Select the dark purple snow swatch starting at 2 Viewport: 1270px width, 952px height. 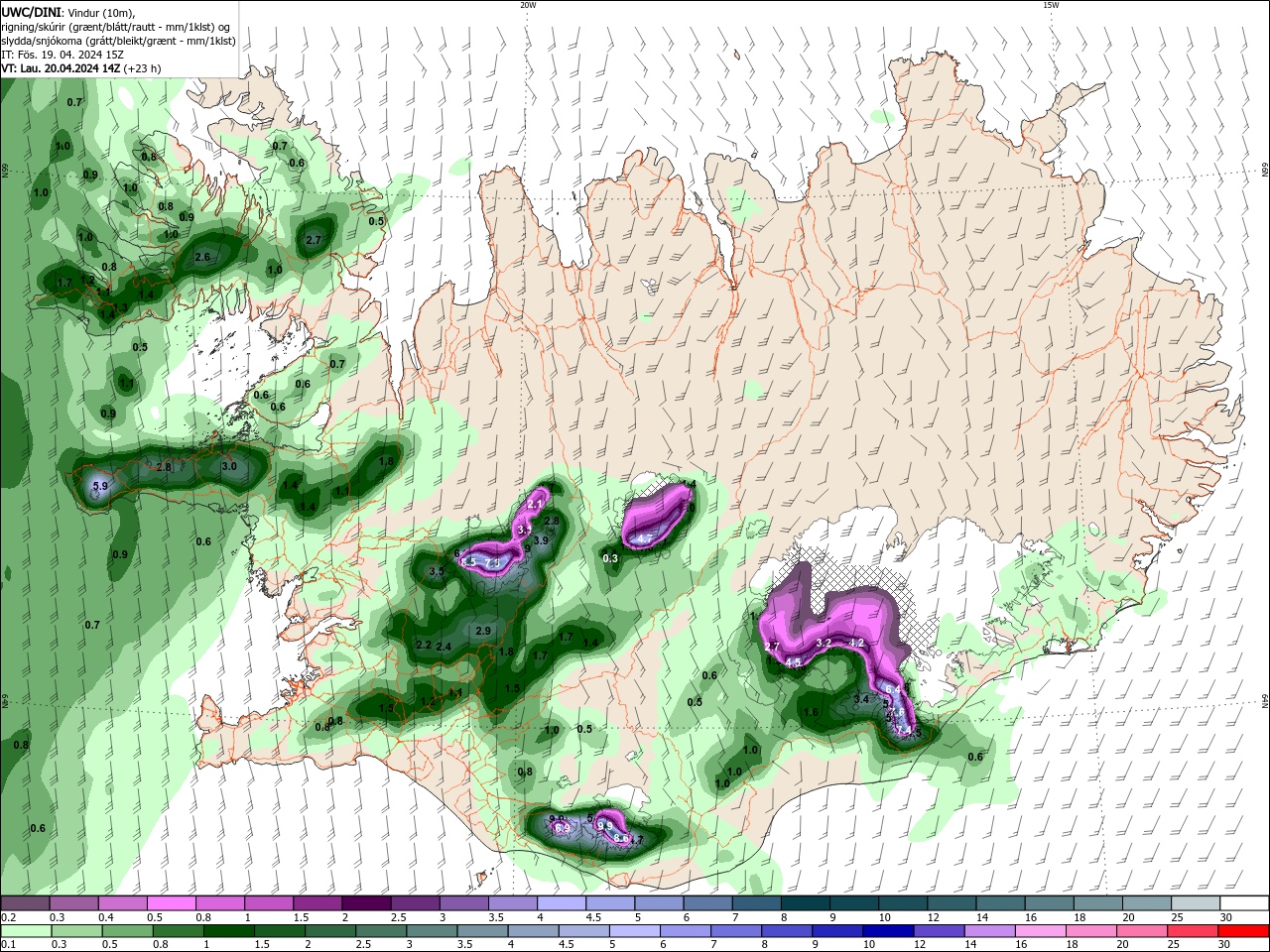(366, 903)
